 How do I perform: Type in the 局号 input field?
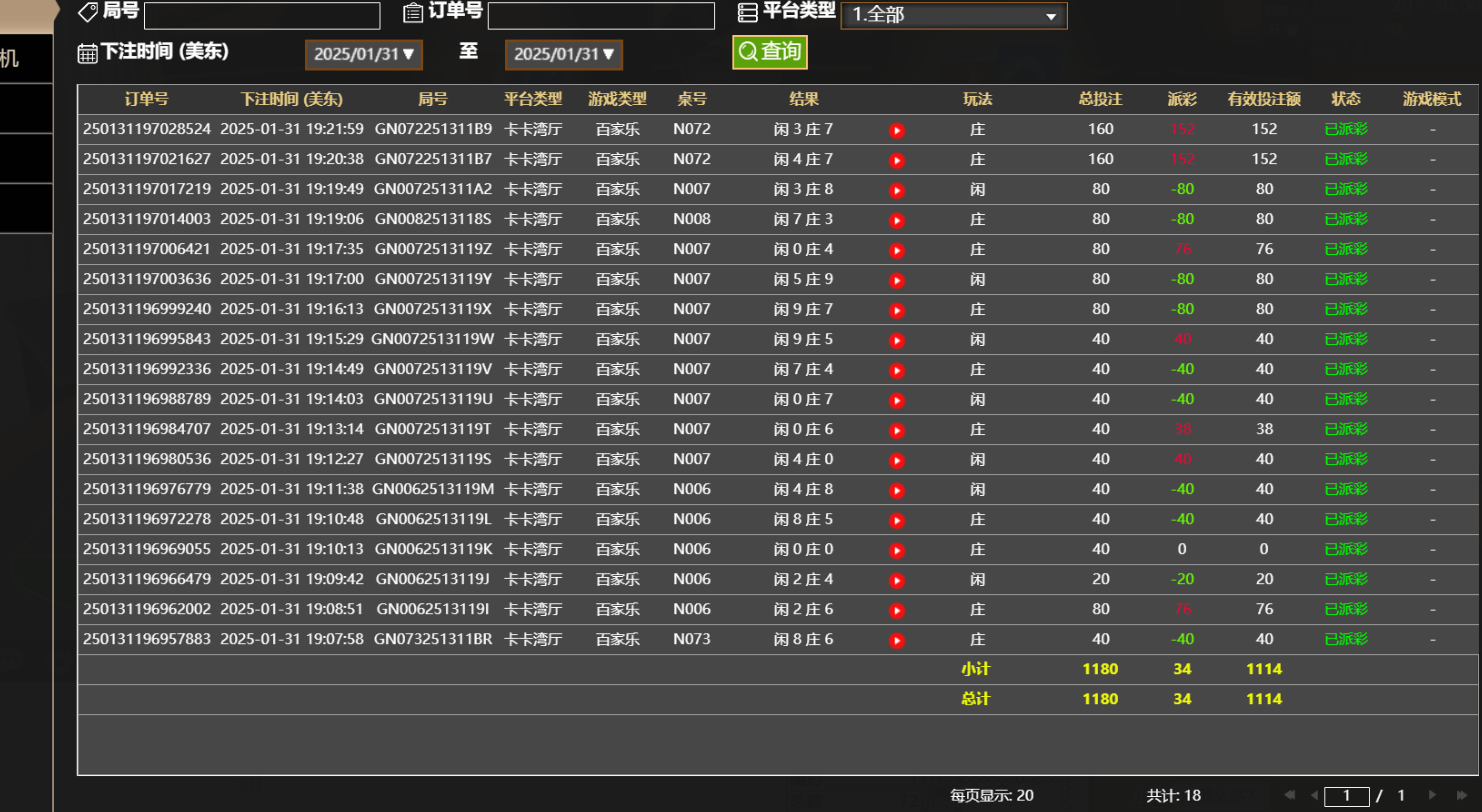point(262,16)
